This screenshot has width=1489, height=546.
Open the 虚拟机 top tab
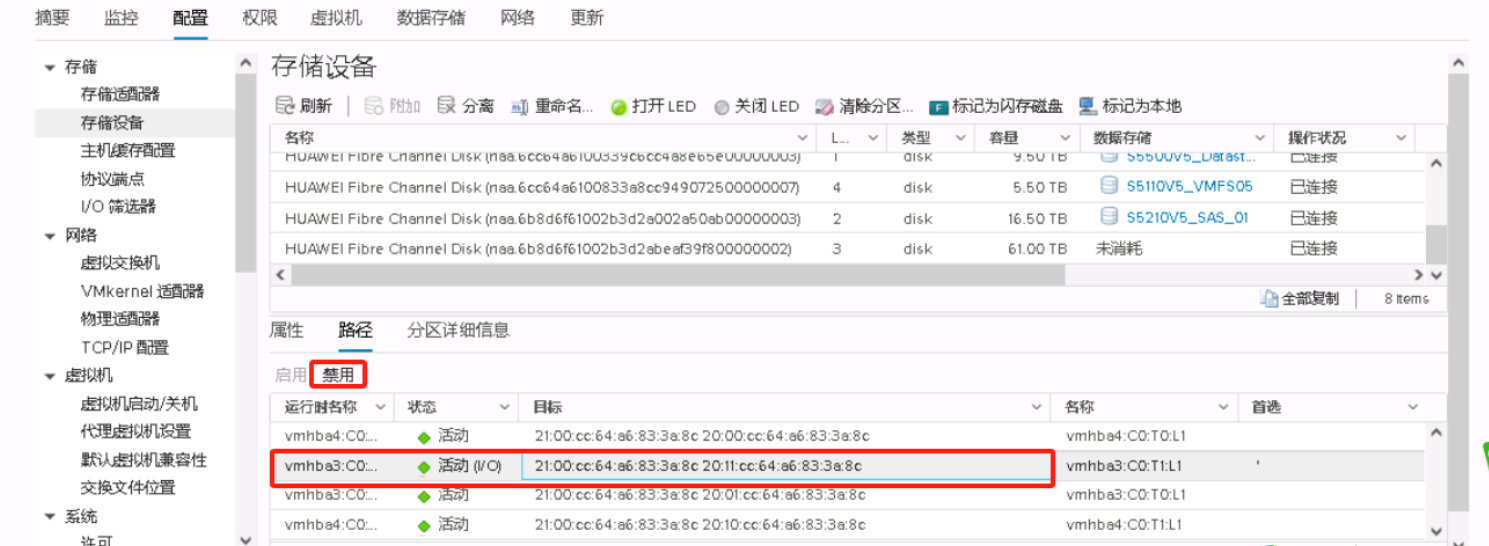point(336,18)
